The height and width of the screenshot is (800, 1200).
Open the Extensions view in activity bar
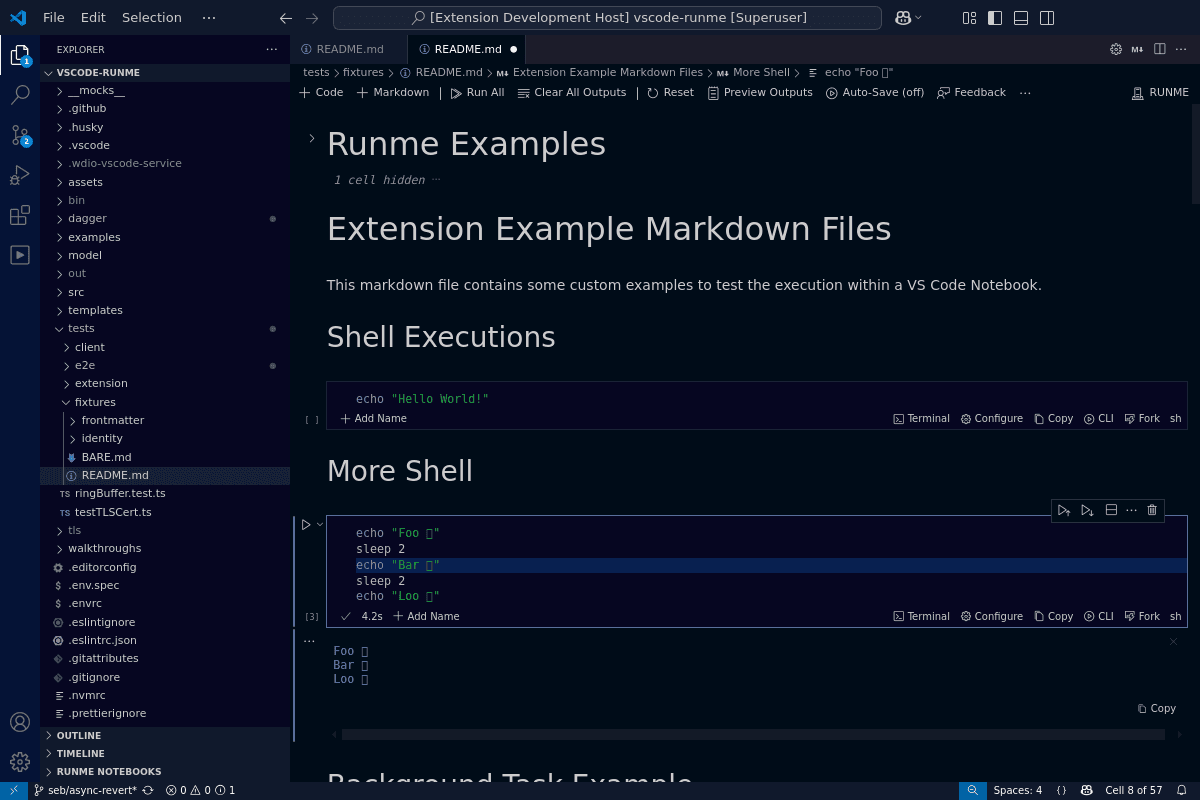(x=20, y=215)
